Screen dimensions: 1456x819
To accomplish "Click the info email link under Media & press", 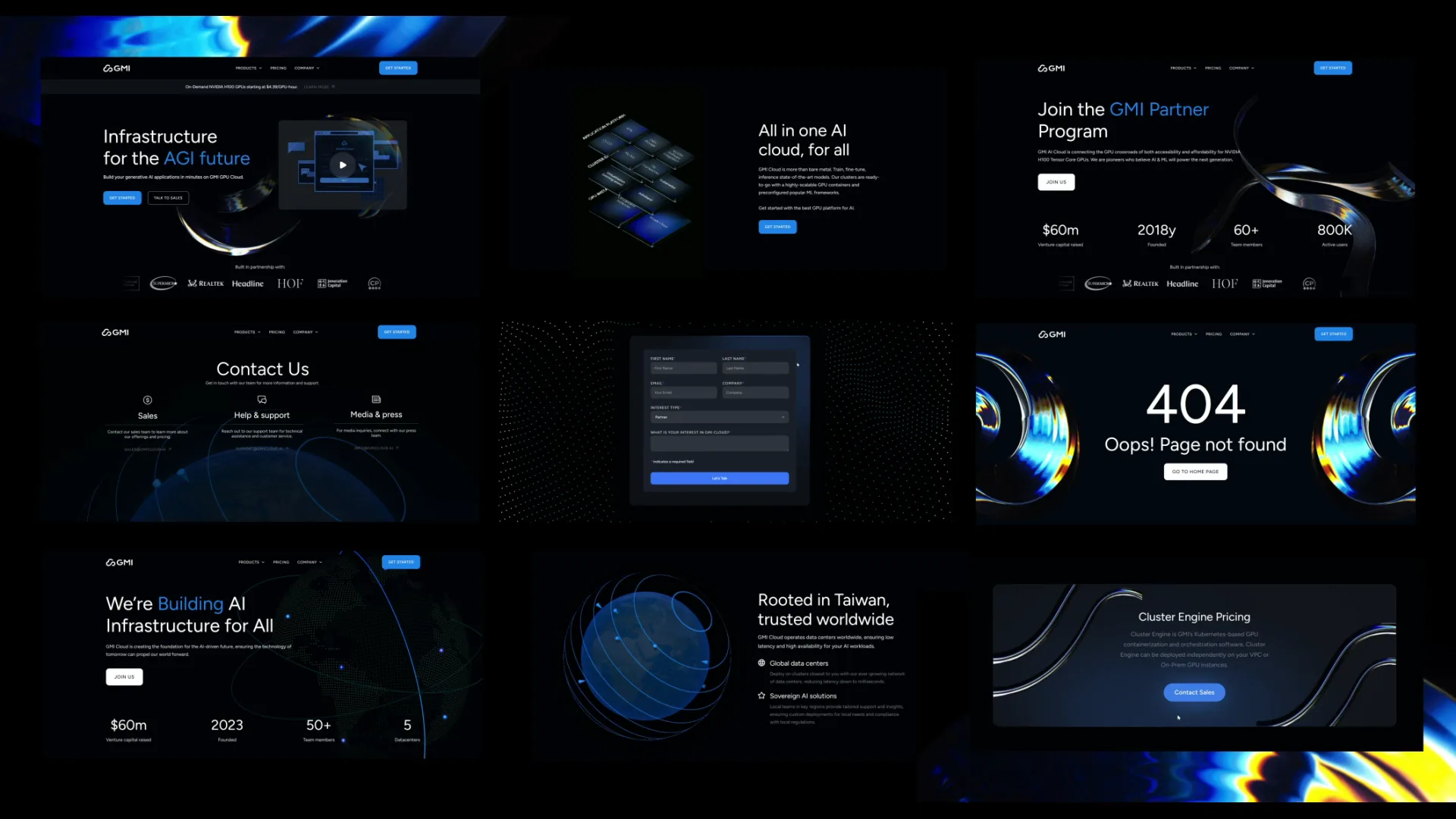I will pos(376,448).
